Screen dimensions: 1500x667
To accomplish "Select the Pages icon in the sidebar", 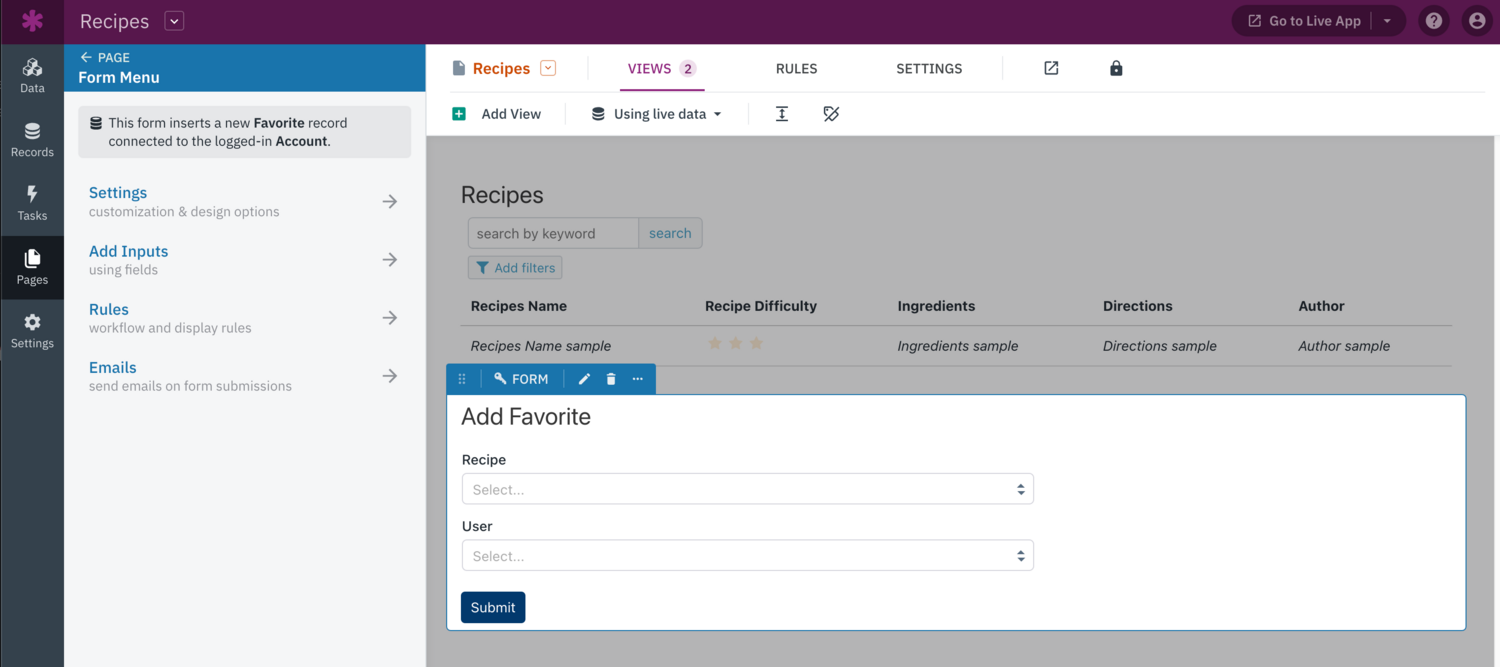I will [x=32, y=267].
